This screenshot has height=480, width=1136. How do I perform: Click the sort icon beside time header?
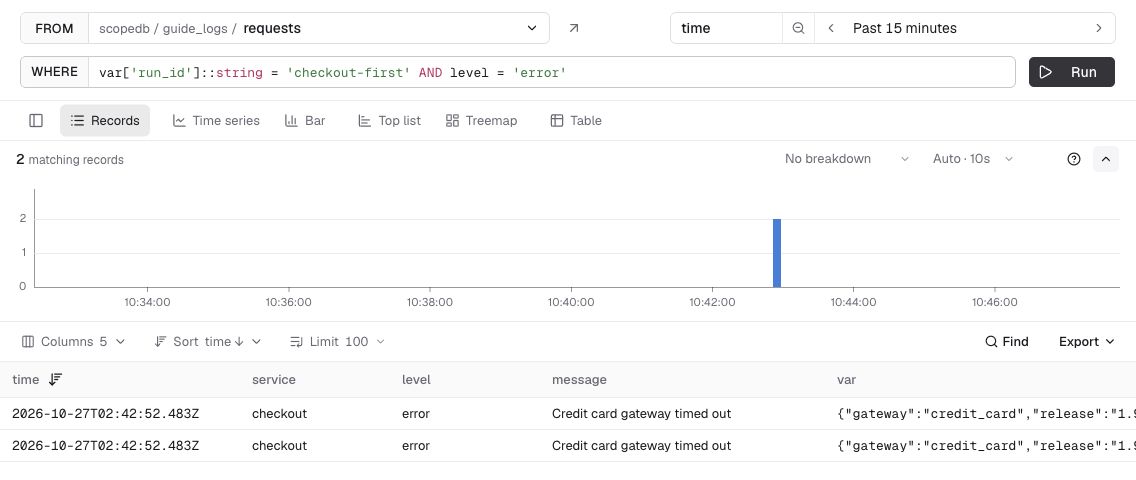click(55, 379)
